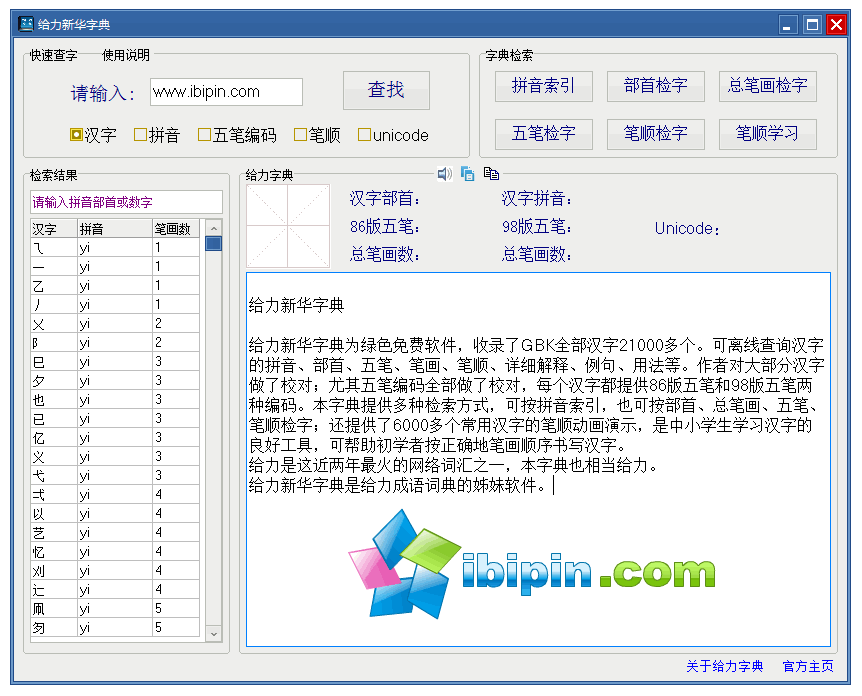This screenshot has height=696, width=862.
Task: Select the 也 row in results
Action: [x=115, y=399]
